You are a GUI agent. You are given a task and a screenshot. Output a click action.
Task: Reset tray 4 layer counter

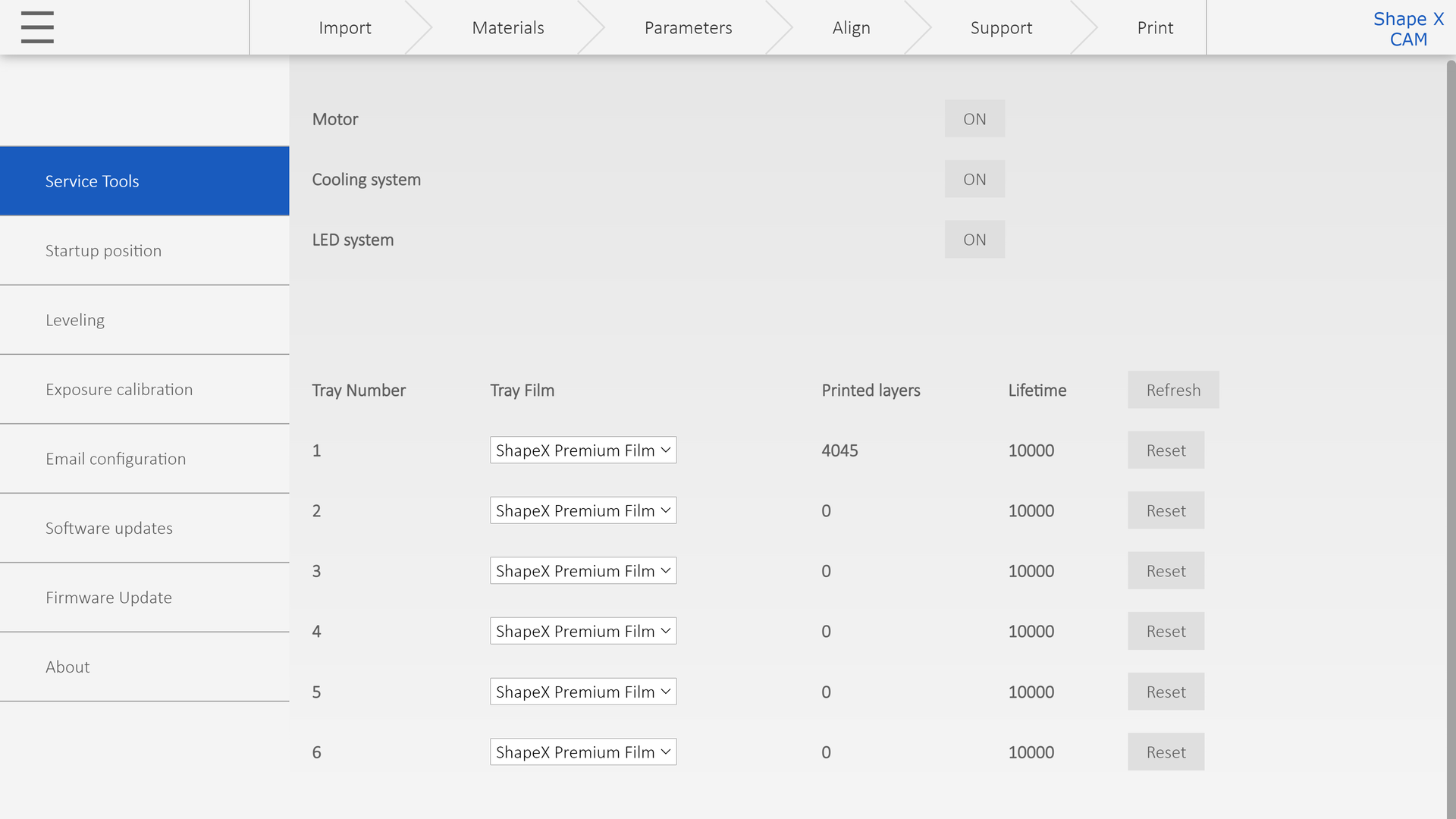[1165, 632]
